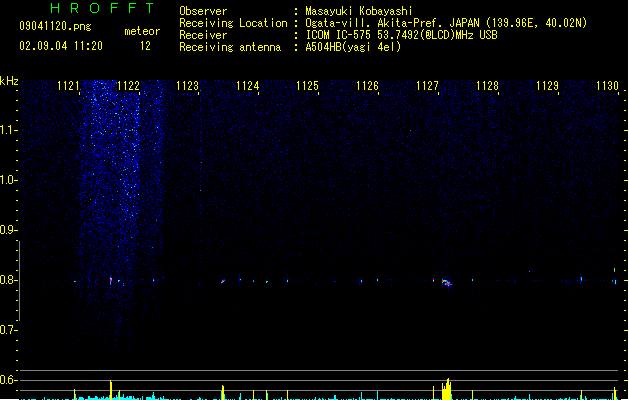Click the date stamp 02.09.04 11:20
Image resolution: width=629 pixels, height=400 pixels.
[x=61, y=46]
